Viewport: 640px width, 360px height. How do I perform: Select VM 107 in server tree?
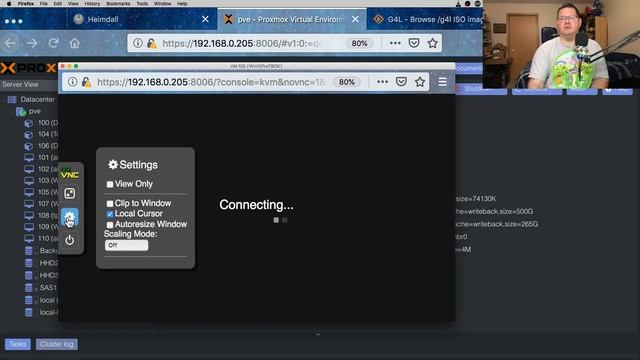tap(47, 203)
